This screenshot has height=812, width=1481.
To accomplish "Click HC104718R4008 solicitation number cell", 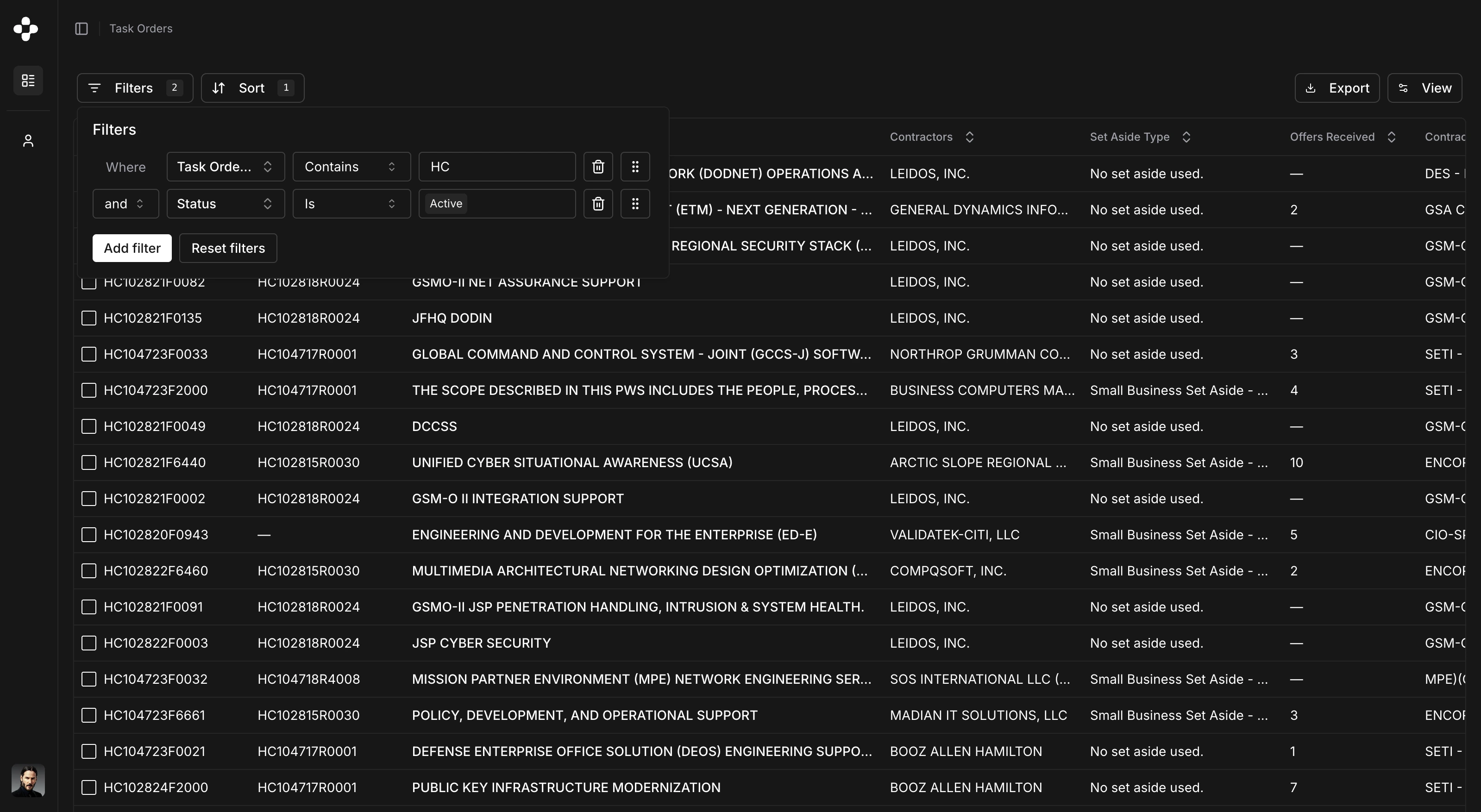I will pos(309,679).
